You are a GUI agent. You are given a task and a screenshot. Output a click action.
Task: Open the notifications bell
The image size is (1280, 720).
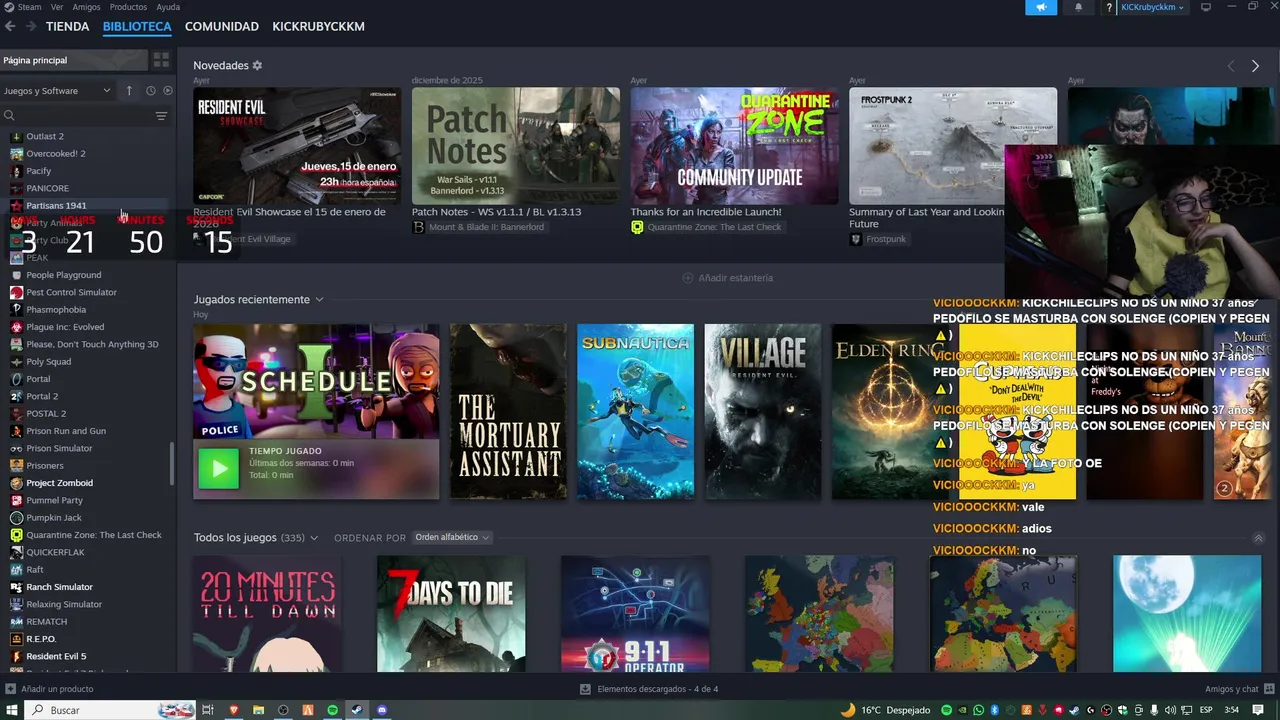tap(1078, 7)
